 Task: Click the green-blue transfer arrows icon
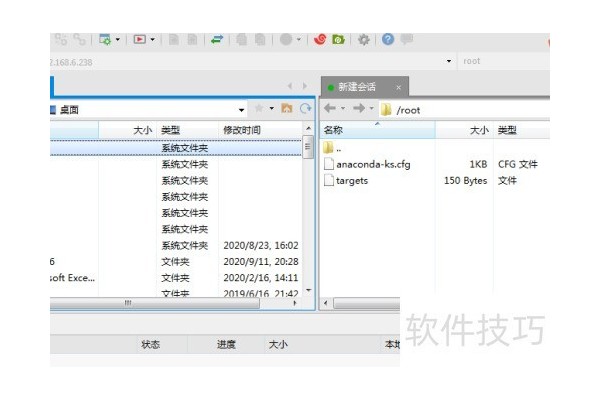click(x=217, y=39)
